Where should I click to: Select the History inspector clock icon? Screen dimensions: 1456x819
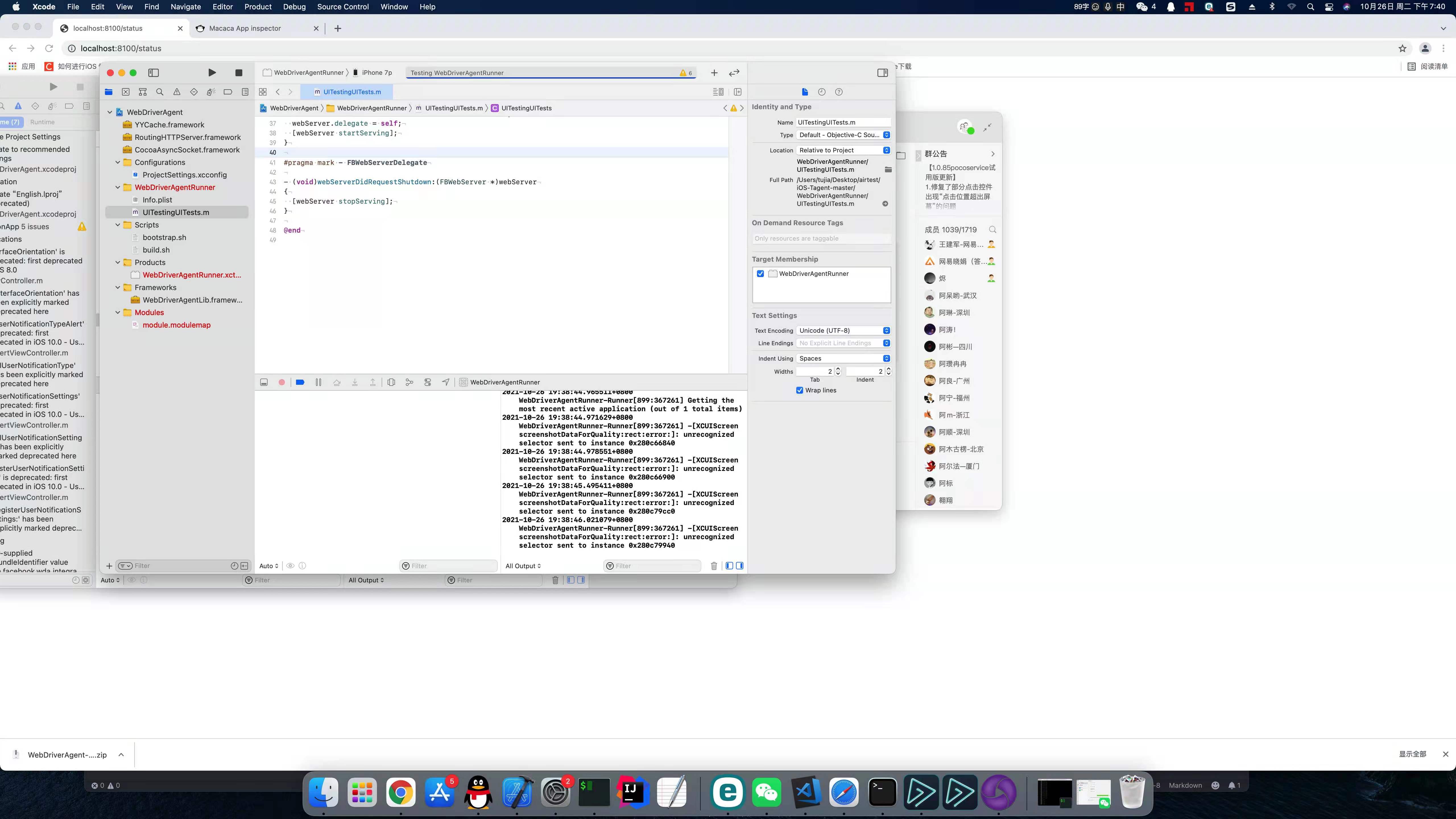click(822, 92)
